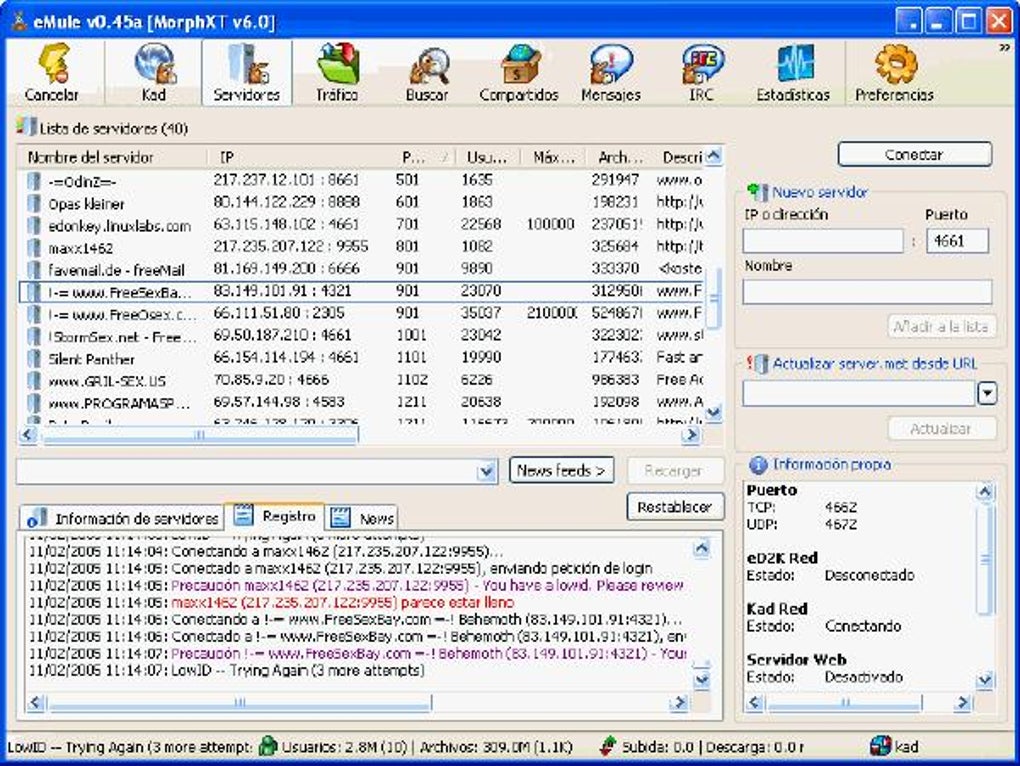
Task: Open the Estadísticas view
Action: [x=793, y=72]
